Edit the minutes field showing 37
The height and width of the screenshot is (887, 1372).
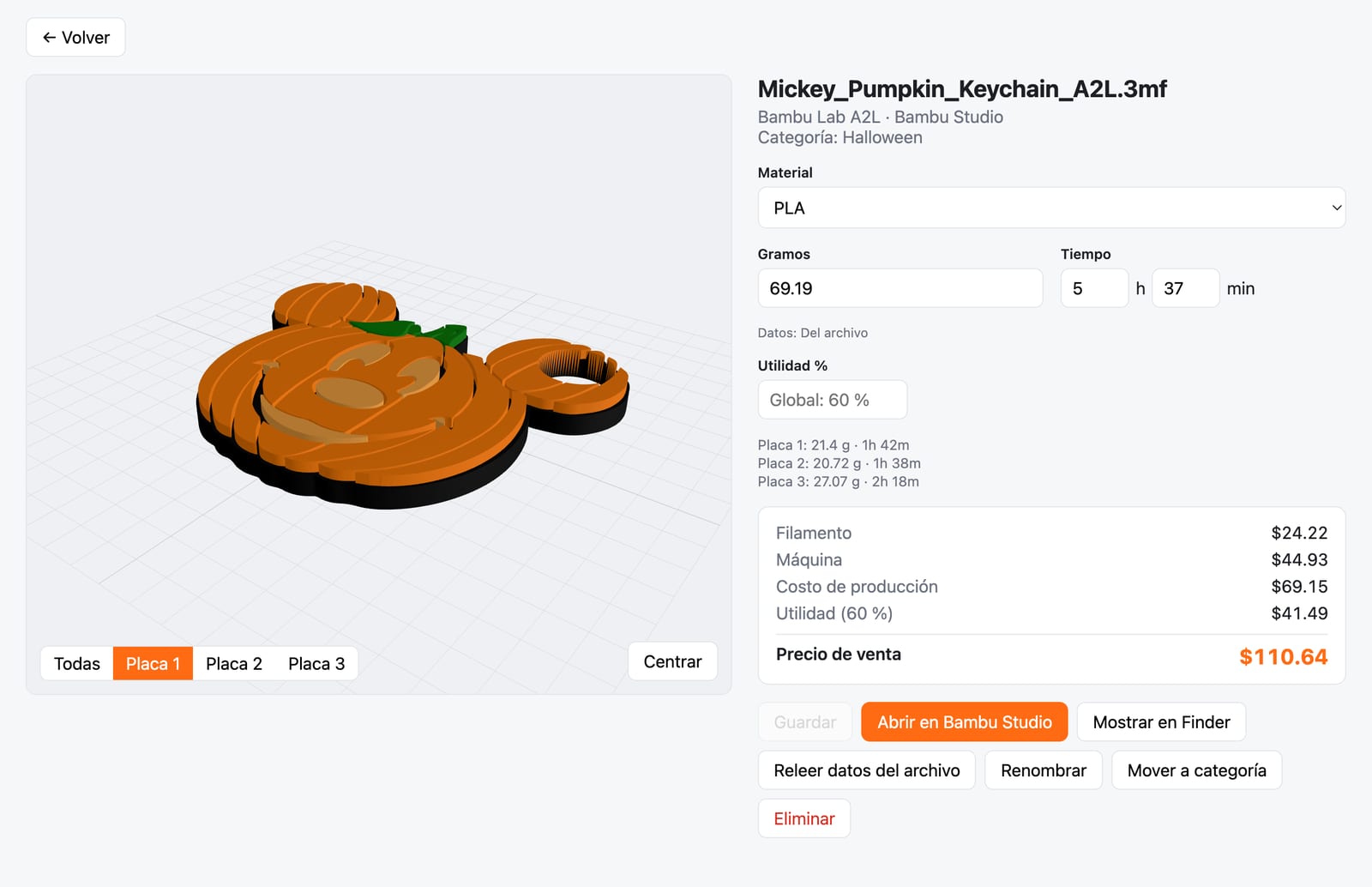1185,288
